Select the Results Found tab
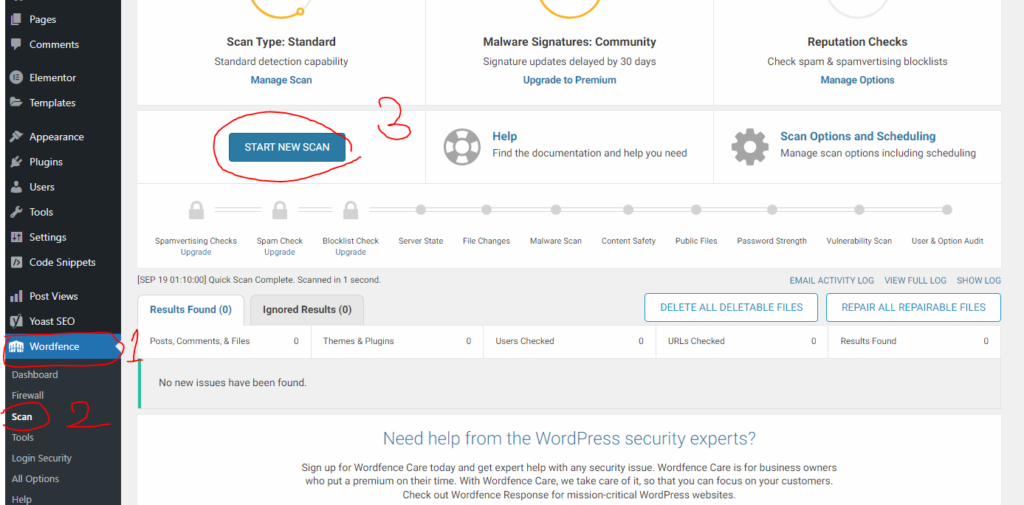1024x505 pixels. (191, 310)
